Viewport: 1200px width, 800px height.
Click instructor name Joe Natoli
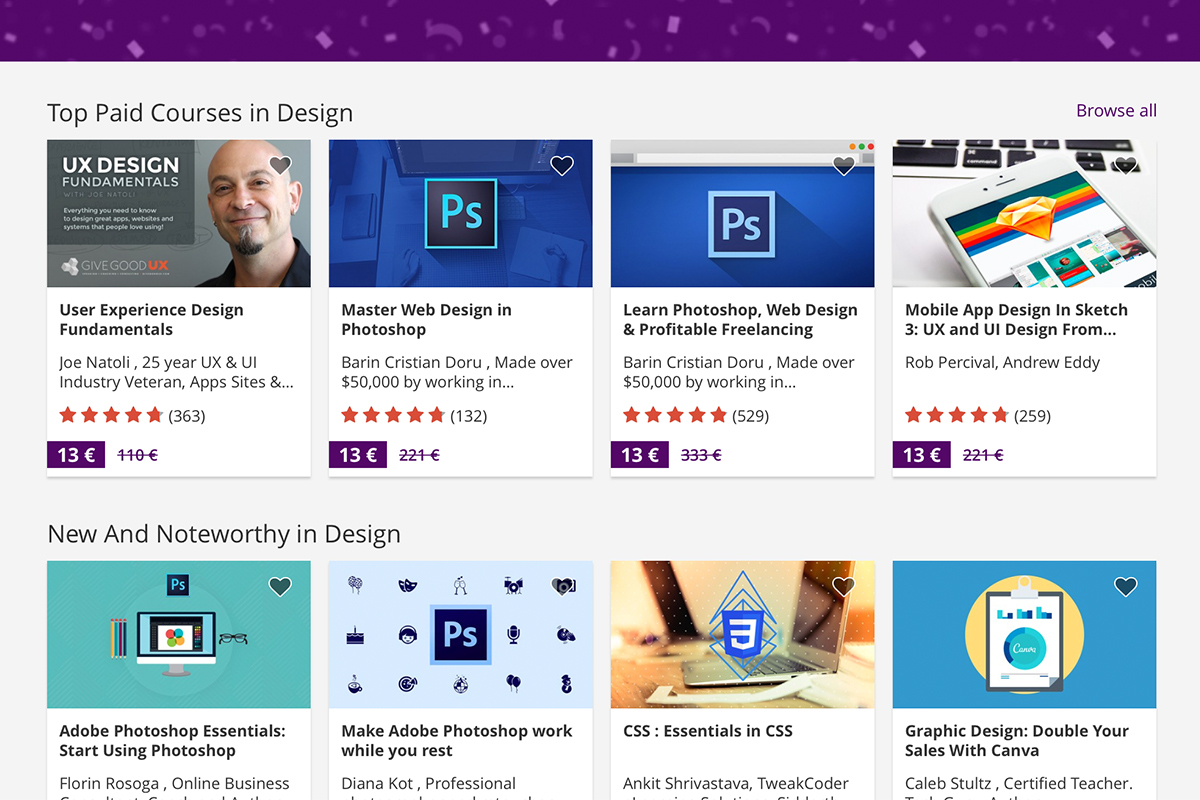pyautogui.click(x=95, y=362)
